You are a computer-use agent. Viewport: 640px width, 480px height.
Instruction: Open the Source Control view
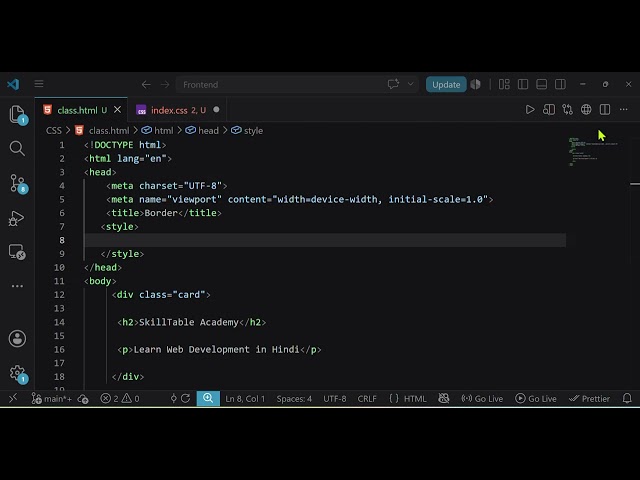coord(18,184)
